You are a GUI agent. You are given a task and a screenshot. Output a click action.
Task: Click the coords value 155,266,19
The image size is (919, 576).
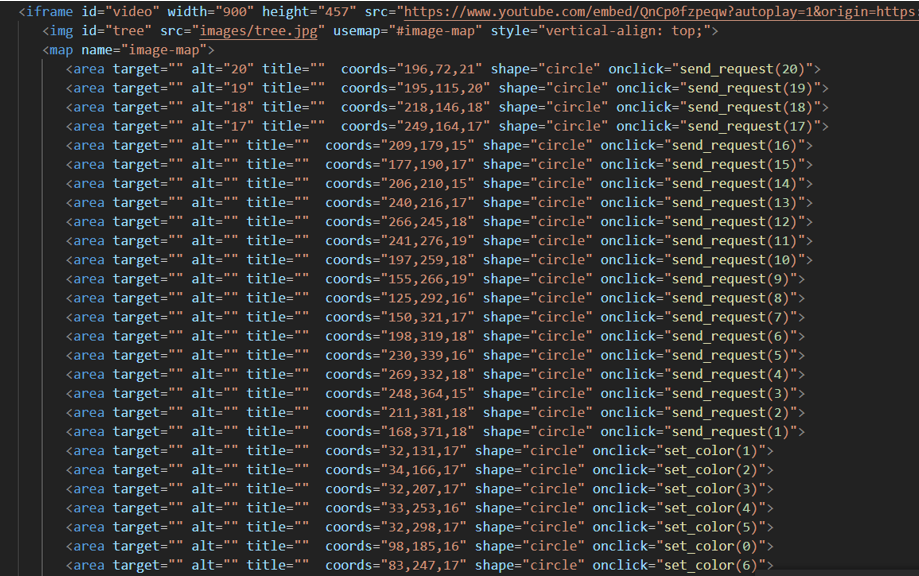[427, 280]
